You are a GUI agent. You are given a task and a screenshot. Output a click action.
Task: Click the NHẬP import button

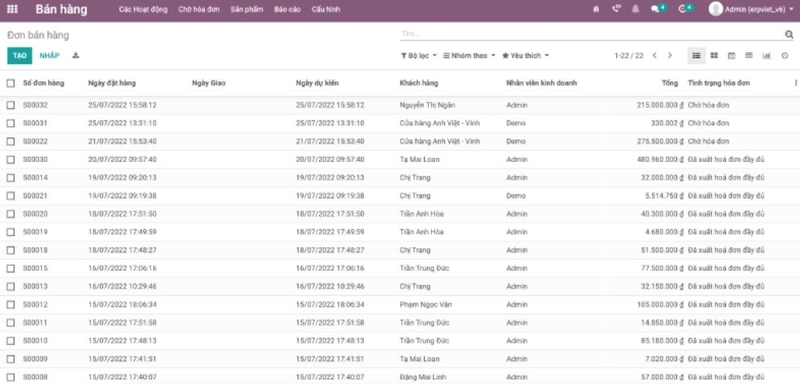coord(49,56)
